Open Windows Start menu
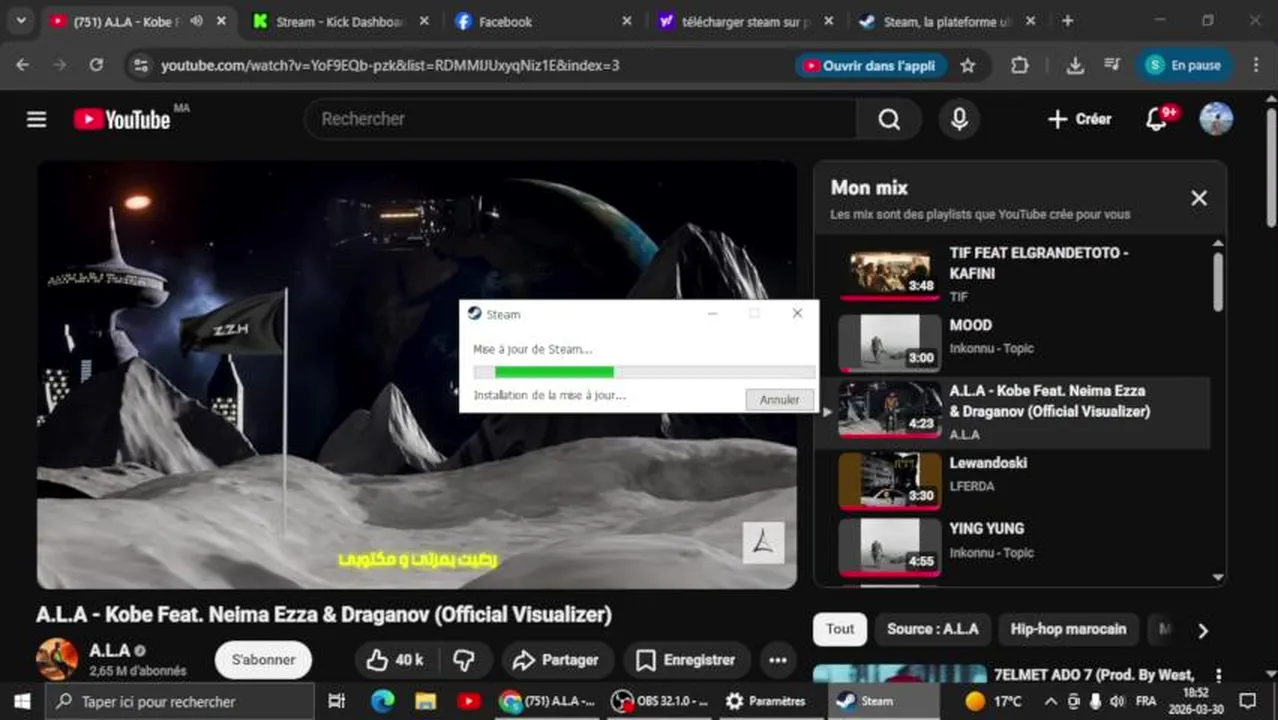1278x720 pixels. [22, 701]
